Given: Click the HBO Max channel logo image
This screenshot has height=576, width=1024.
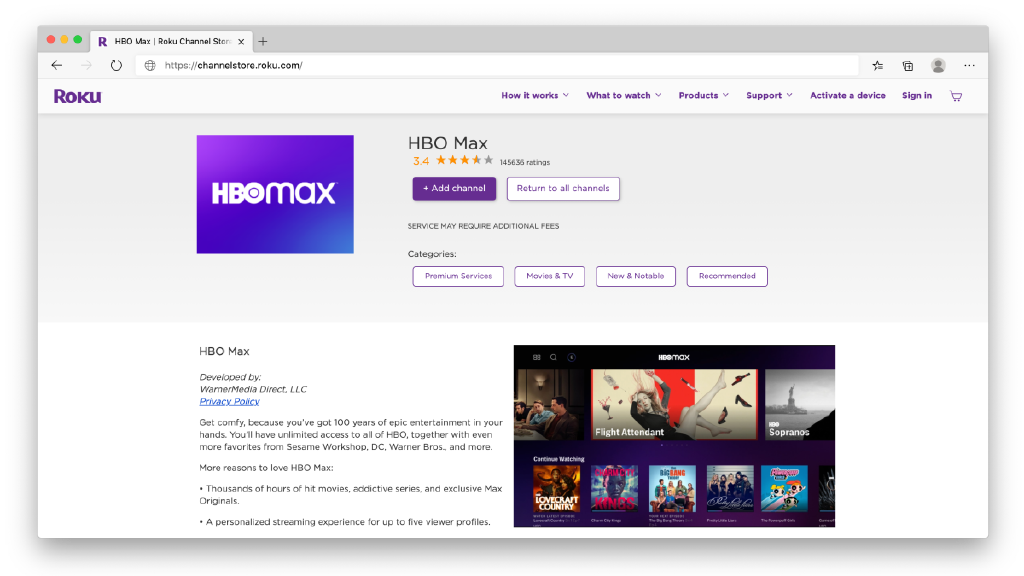Looking at the screenshot, I should [x=275, y=194].
